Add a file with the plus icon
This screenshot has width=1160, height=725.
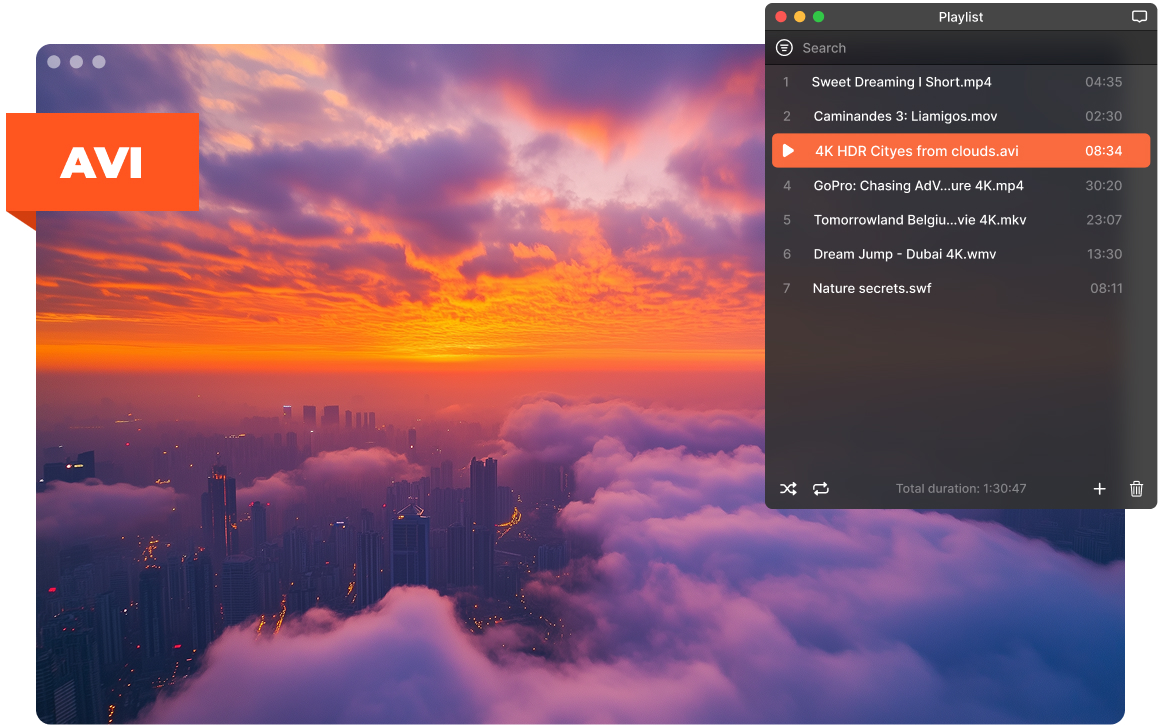(1099, 489)
